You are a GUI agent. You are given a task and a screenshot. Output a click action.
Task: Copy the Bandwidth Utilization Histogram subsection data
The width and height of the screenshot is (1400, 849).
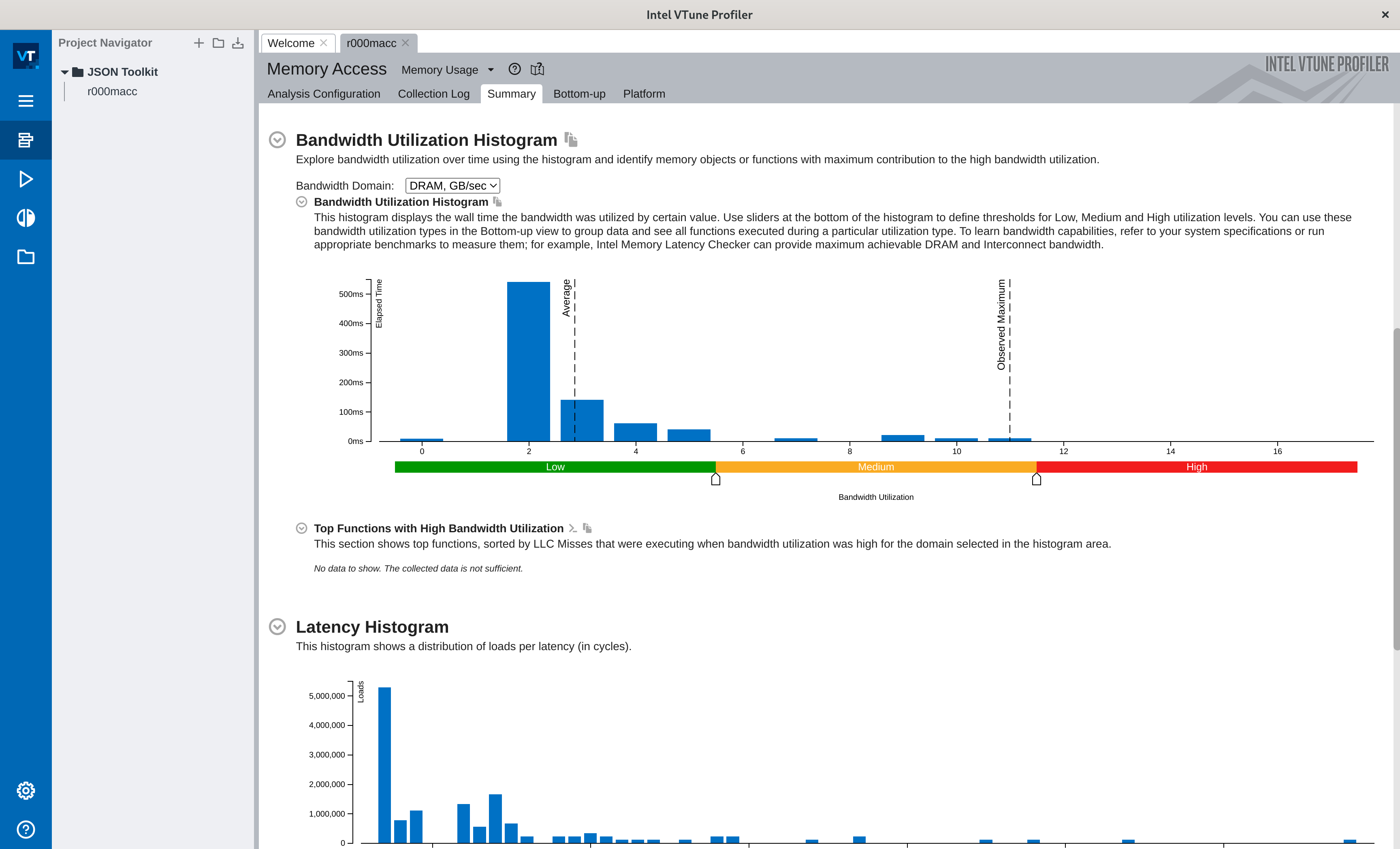pyautogui.click(x=497, y=202)
